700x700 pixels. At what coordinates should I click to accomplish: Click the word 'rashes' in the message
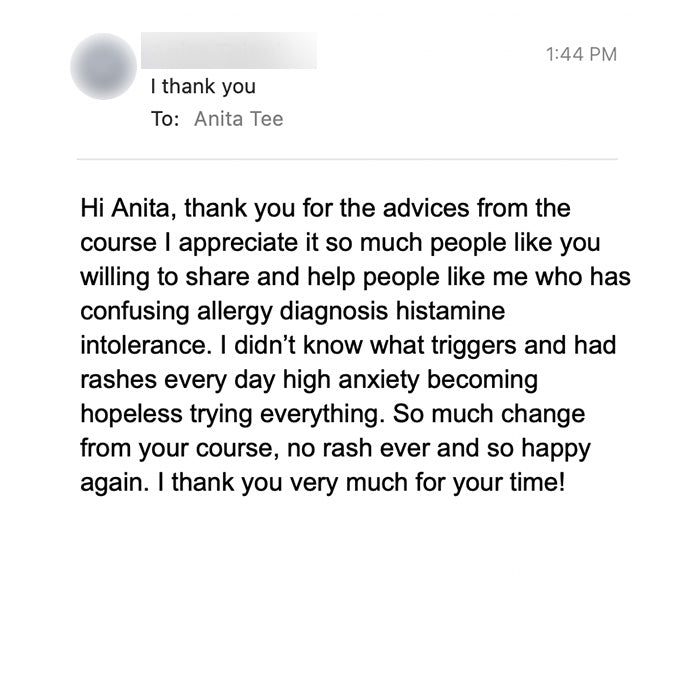[113, 381]
